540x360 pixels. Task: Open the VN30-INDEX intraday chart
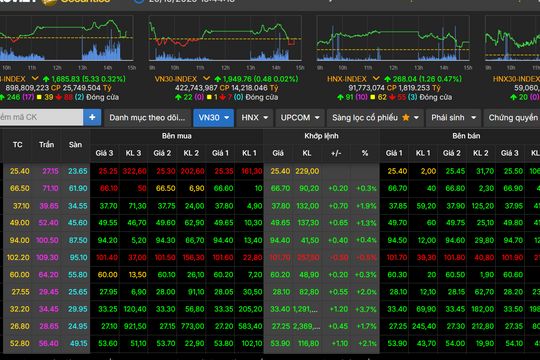(x=225, y=38)
